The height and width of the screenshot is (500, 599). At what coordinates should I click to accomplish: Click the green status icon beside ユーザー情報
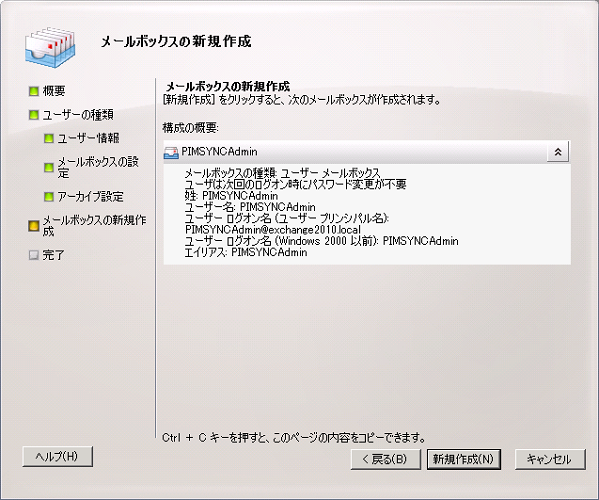(49, 138)
